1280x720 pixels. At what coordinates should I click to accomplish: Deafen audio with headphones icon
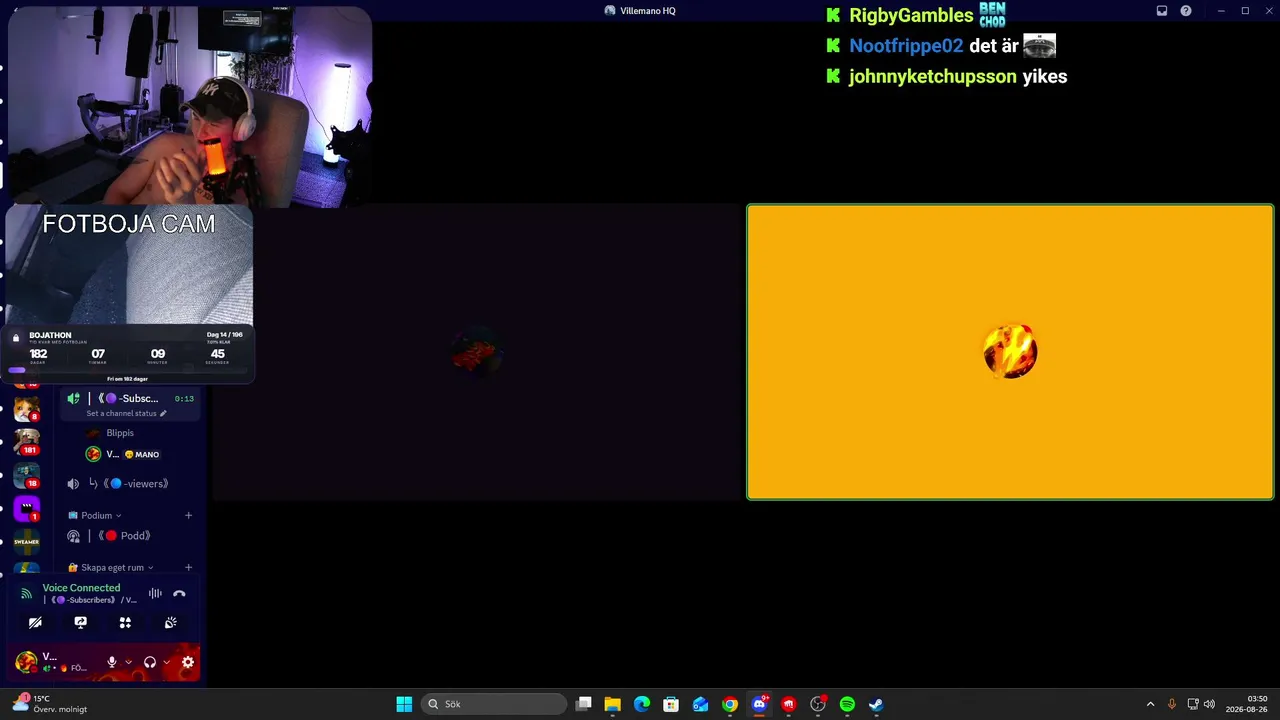click(150, 662)
